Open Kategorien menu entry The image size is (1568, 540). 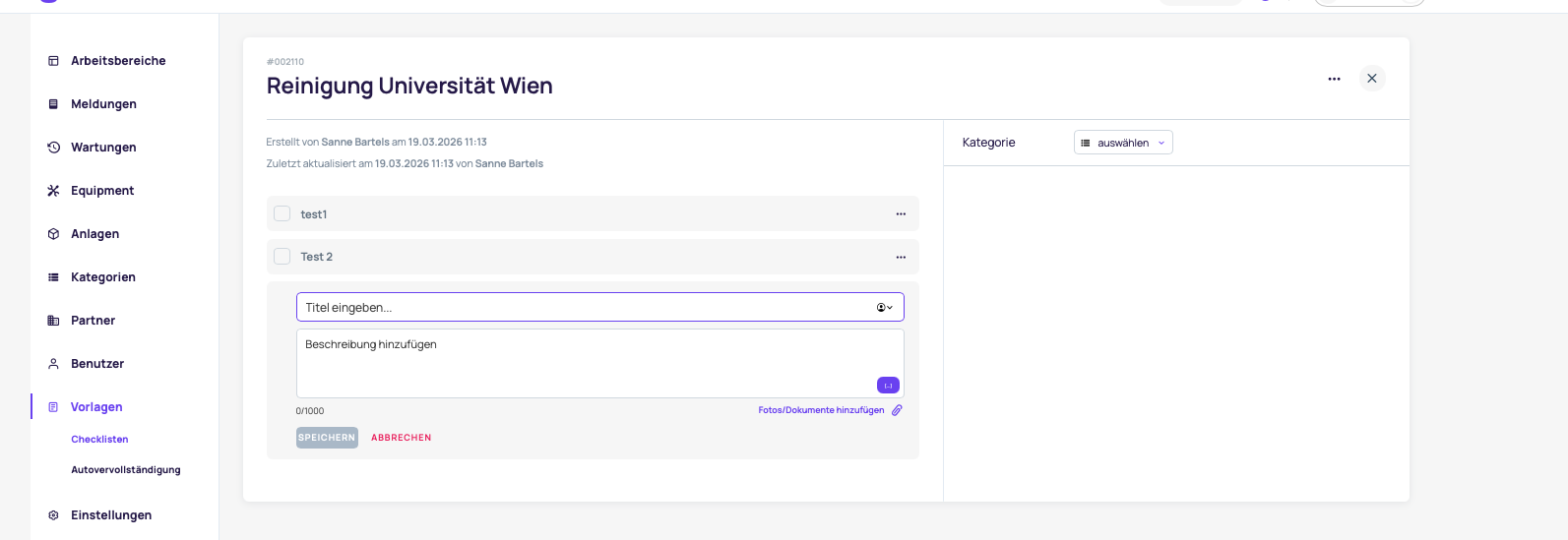pos(103,277)
